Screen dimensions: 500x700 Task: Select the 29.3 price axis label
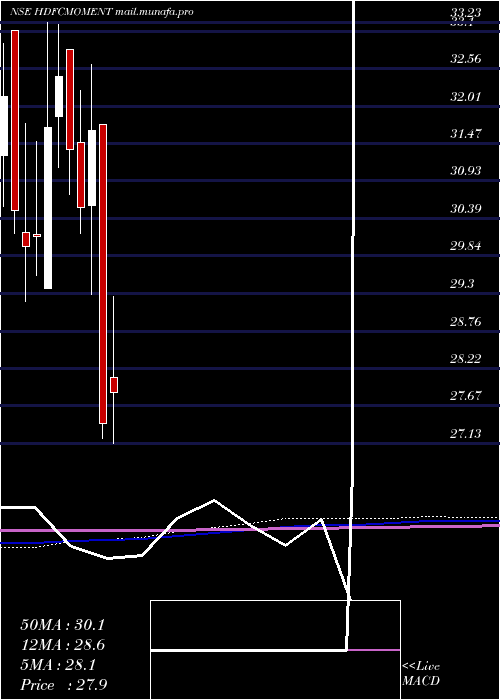[x=462, y=283]
